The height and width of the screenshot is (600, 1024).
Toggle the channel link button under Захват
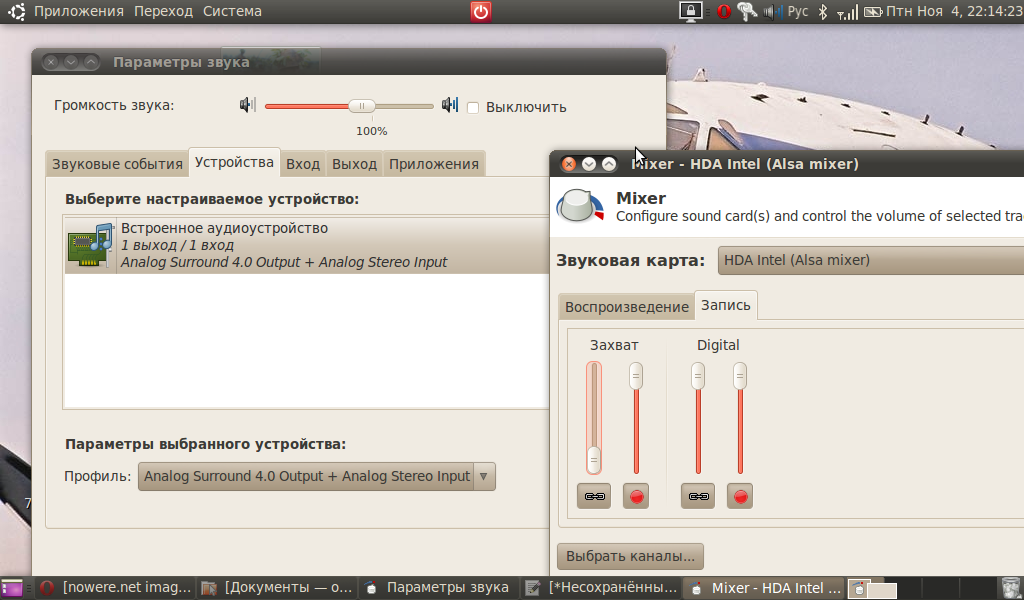click(x=594, y=496)
